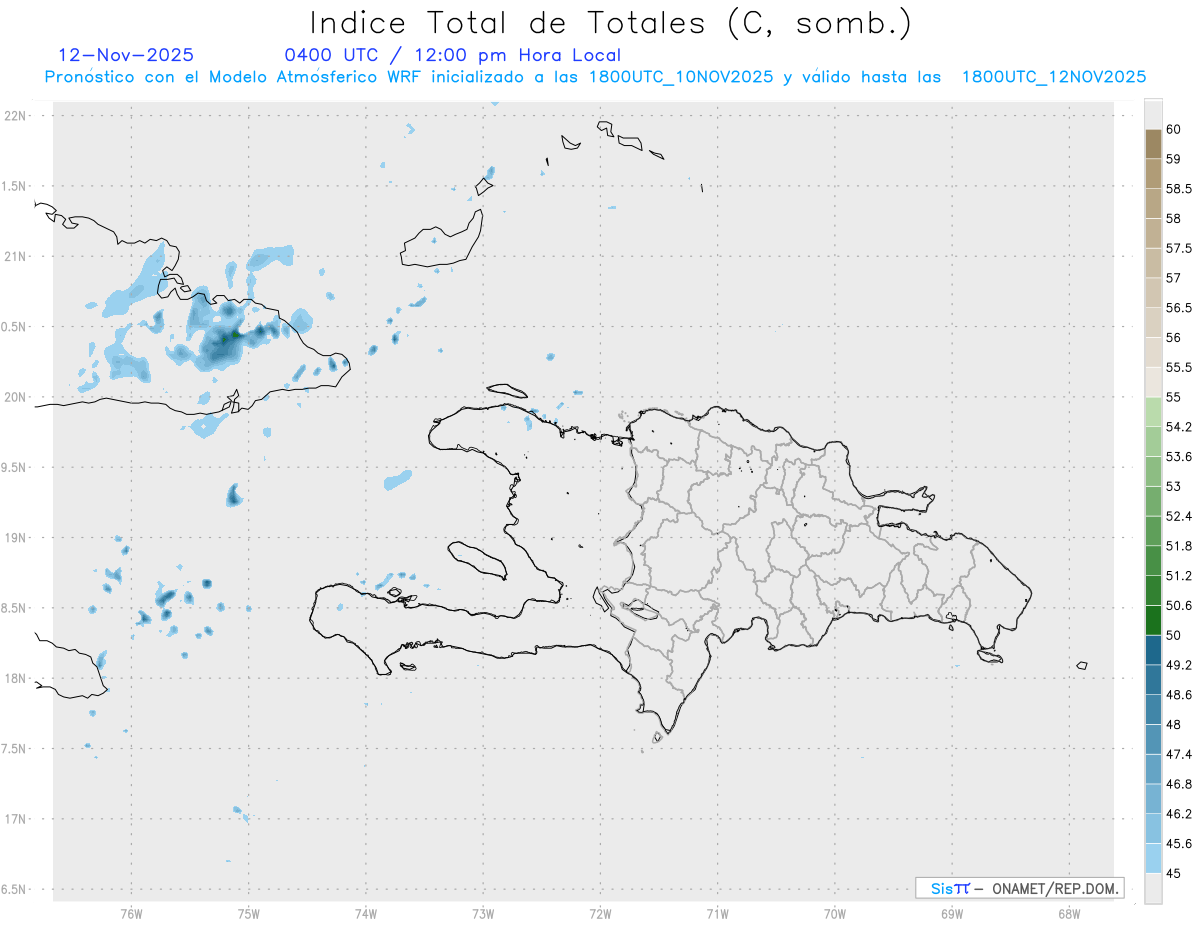Click the colorbar value '52.4'
The image size is (1200, 927).
[1178, 516]
